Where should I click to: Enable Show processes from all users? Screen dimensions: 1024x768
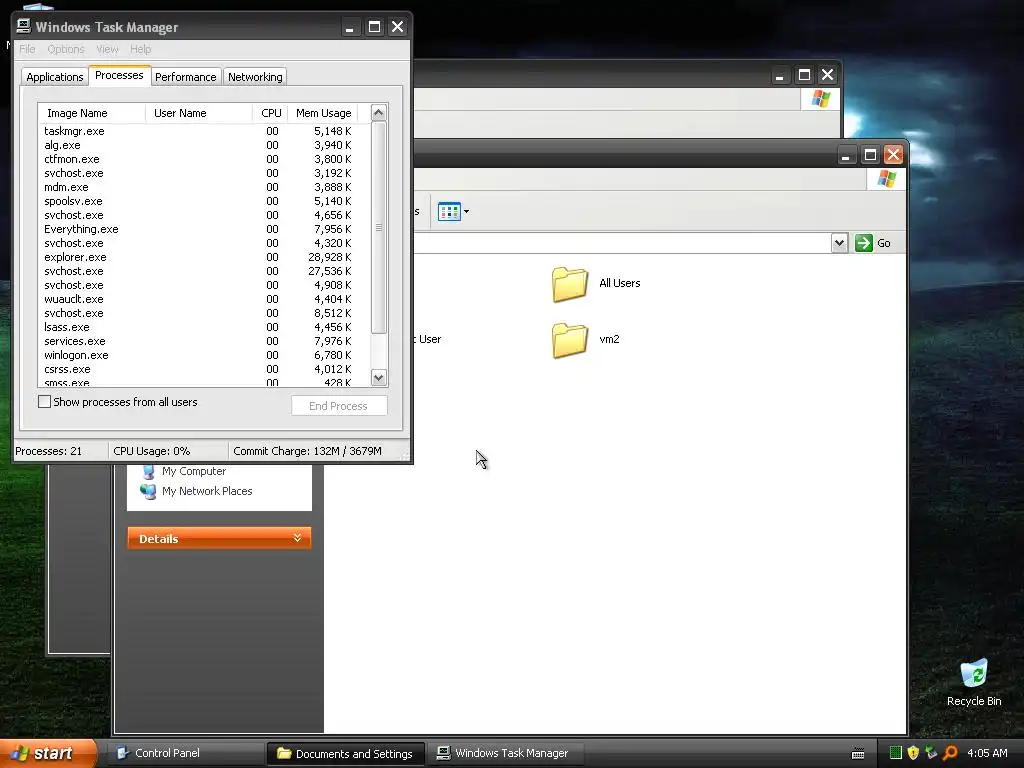tap(44, 402)
